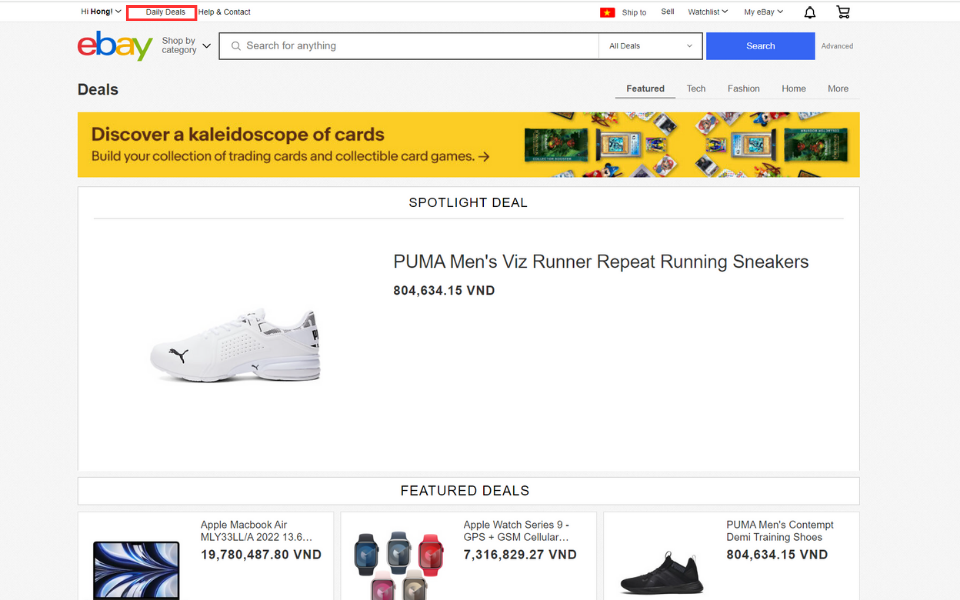The width and height of the screenshot is (960, 600).
Task: Open PUMA Men's Viz Runner Repeat title
Action: pyautogui.click(x=601, y=262)
